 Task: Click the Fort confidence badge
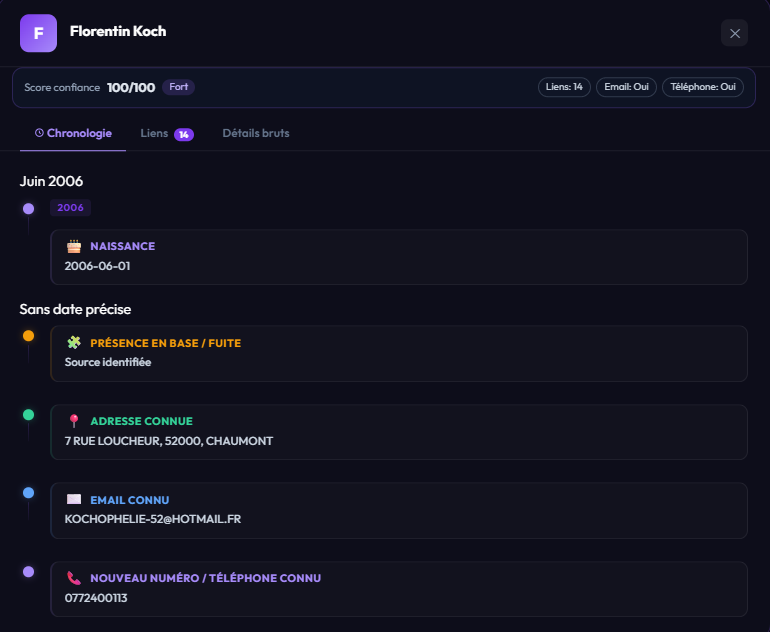179,87
